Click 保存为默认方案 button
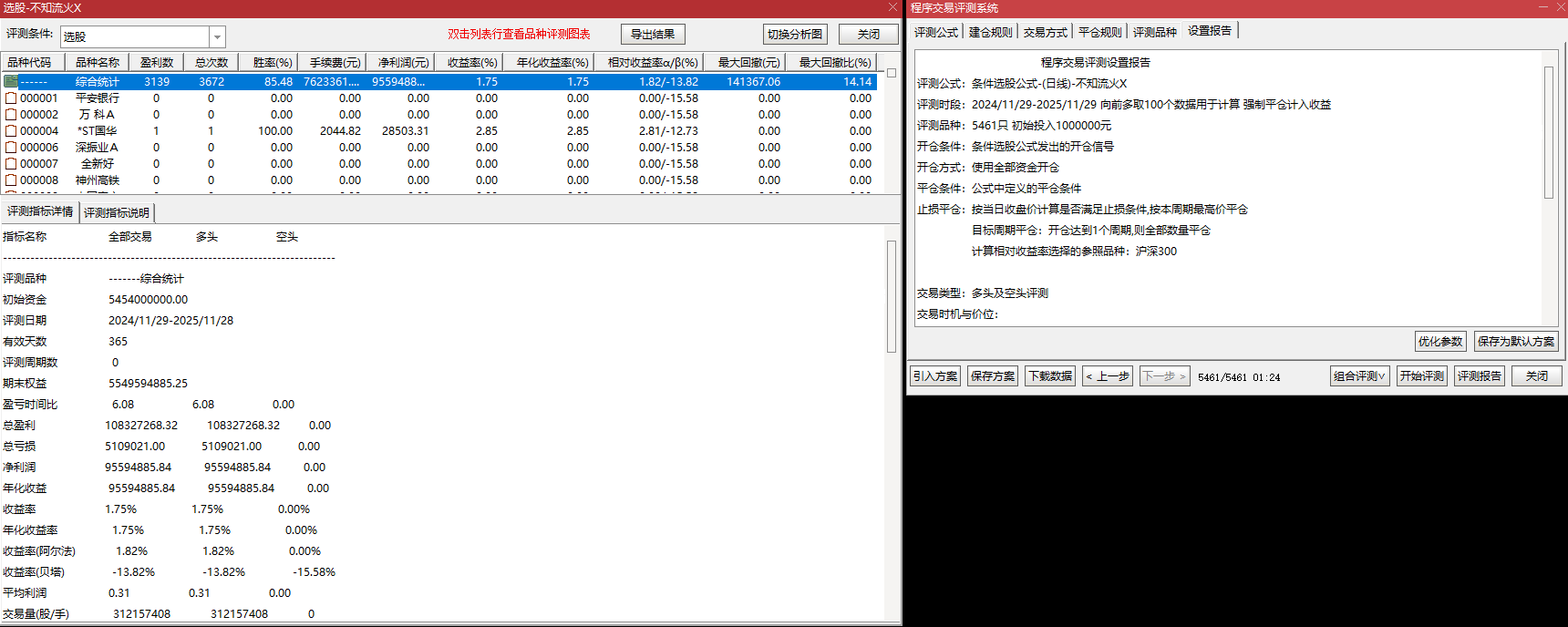This screenshot has height=627, width=1568. click(1515, 342)
